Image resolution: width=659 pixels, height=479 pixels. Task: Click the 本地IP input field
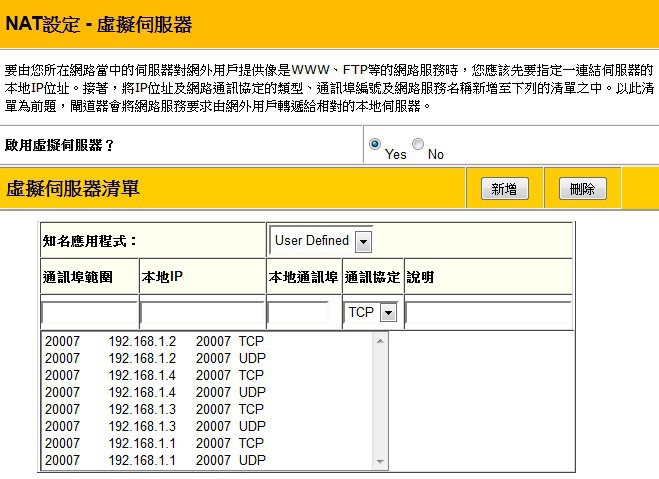[201, 313]
